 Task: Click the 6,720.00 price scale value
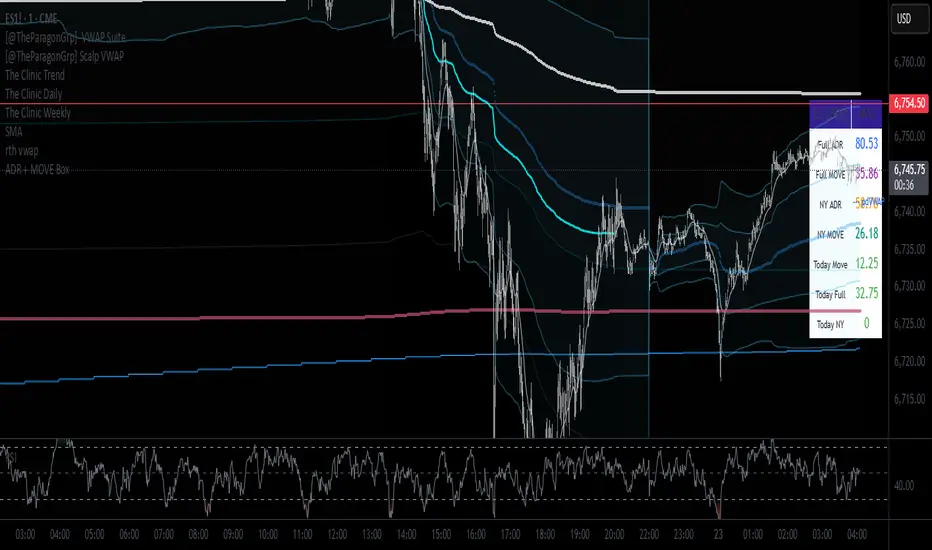(x=909, y=361)
